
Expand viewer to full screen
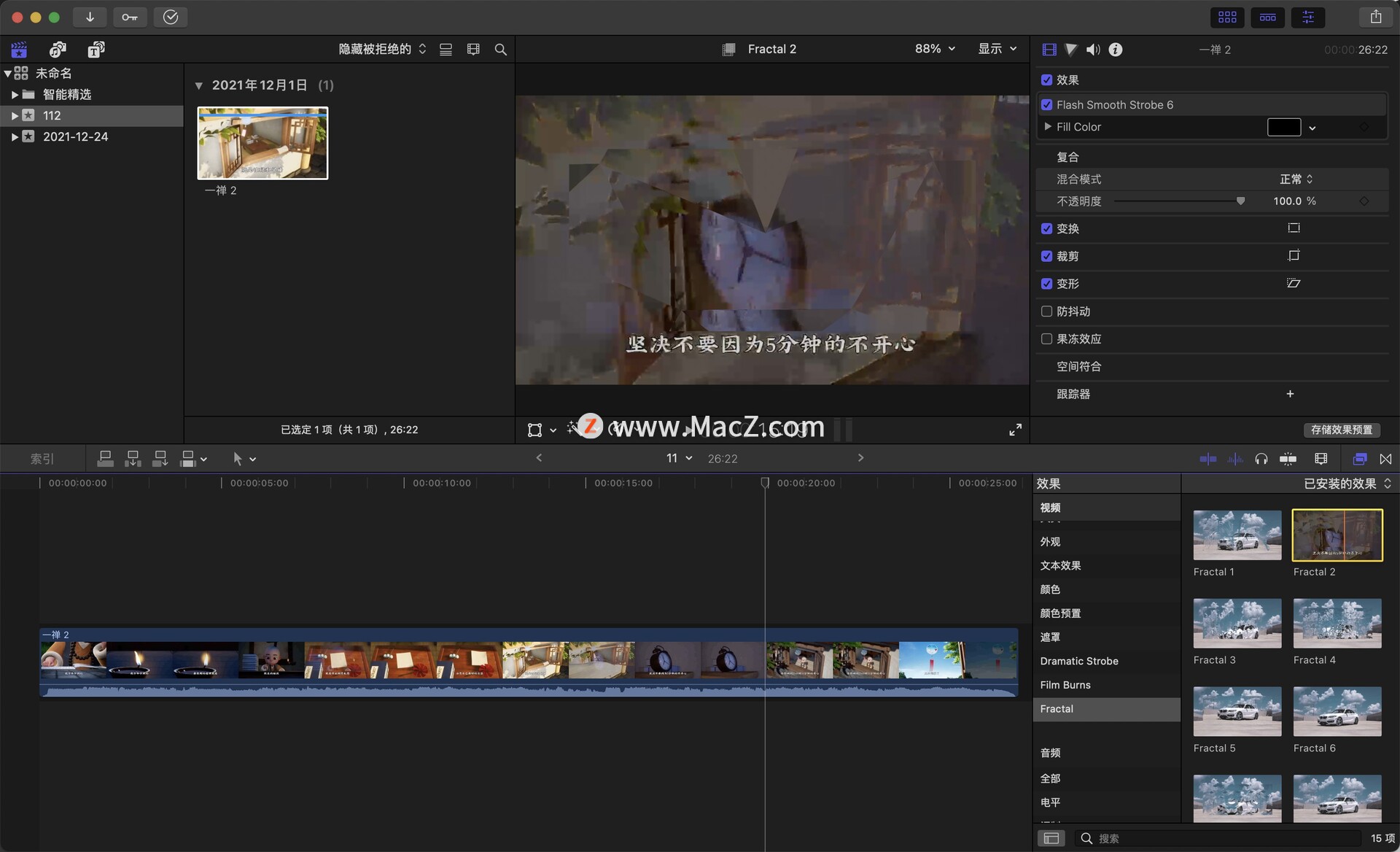(x=1015, y=430)
